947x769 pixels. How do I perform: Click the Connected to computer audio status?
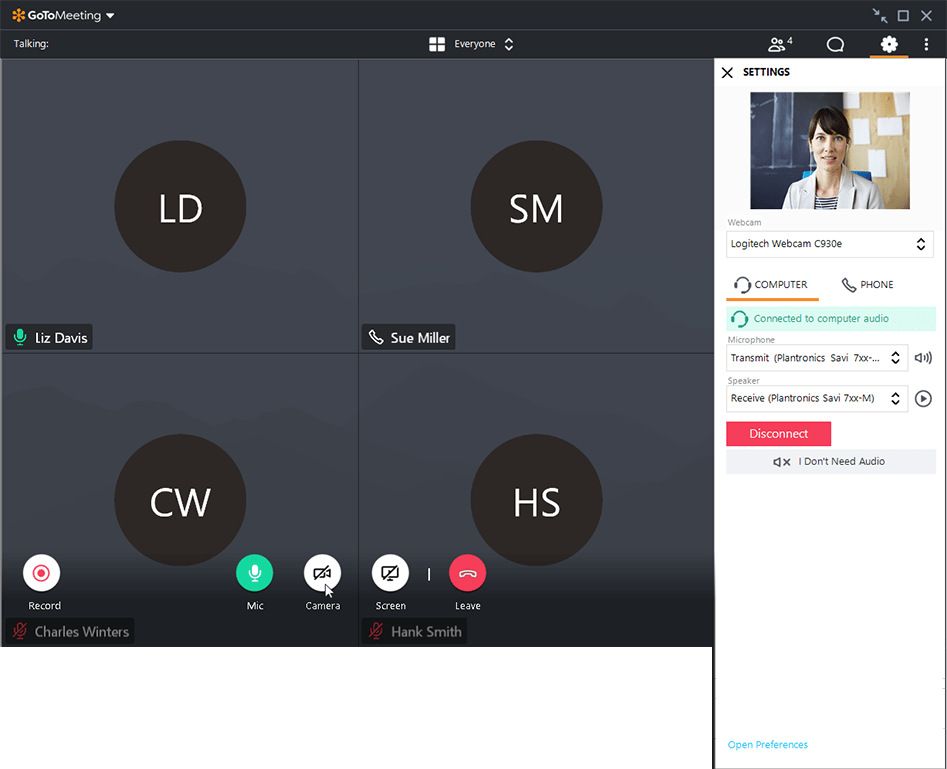click(830, 318)
